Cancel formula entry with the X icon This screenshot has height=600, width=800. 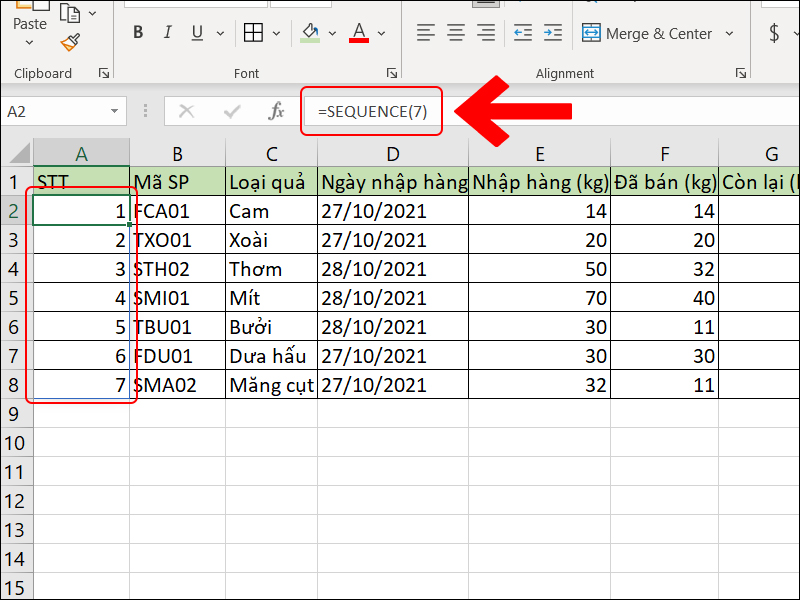point(185,110)
